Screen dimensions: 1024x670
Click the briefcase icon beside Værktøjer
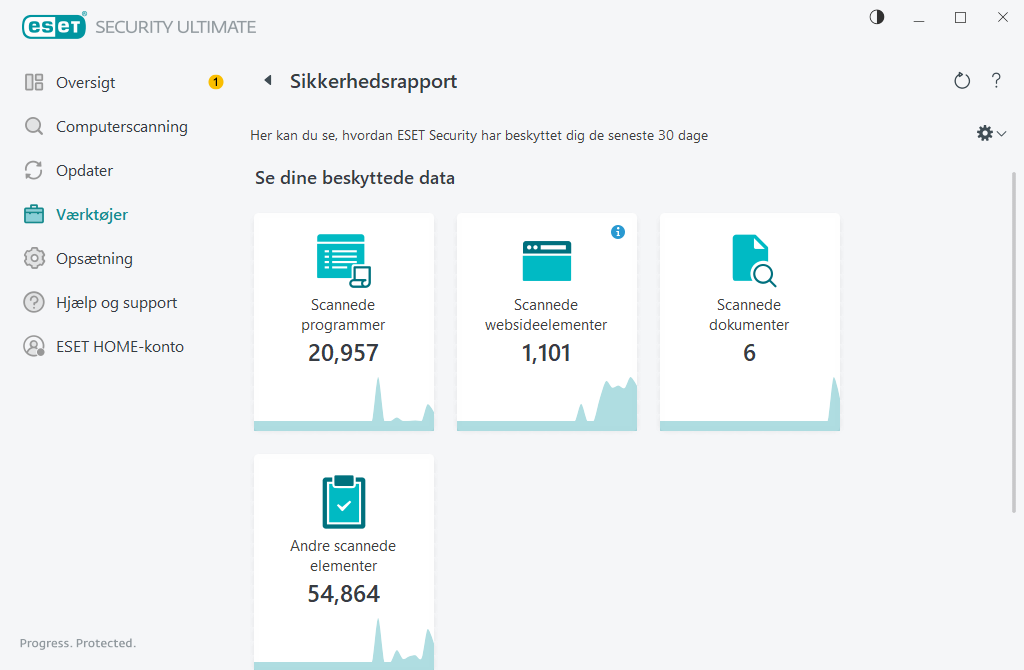pyautogui.click(x=34, y=214)
